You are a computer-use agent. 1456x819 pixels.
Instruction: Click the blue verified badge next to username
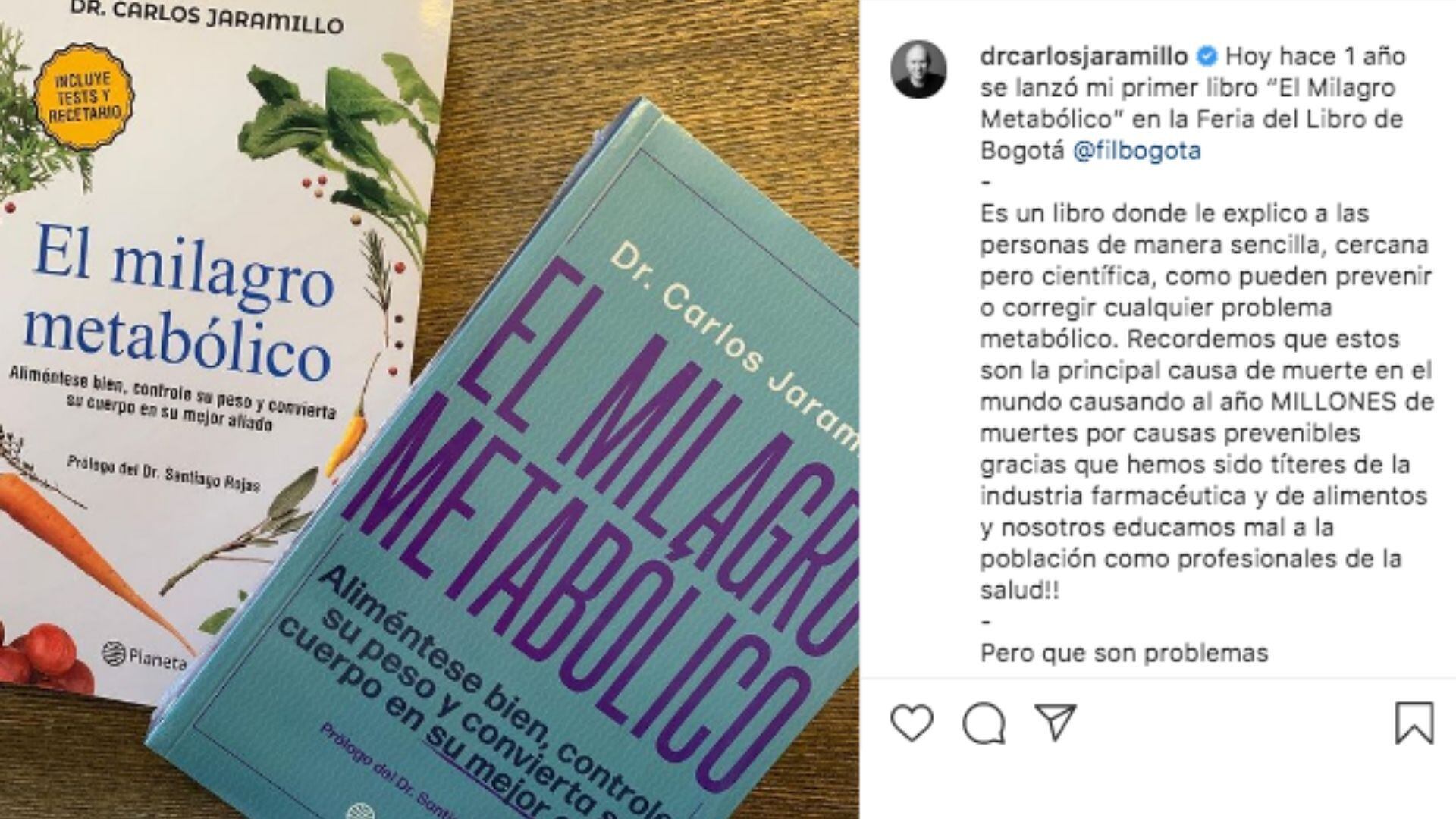pos(1207,57)
